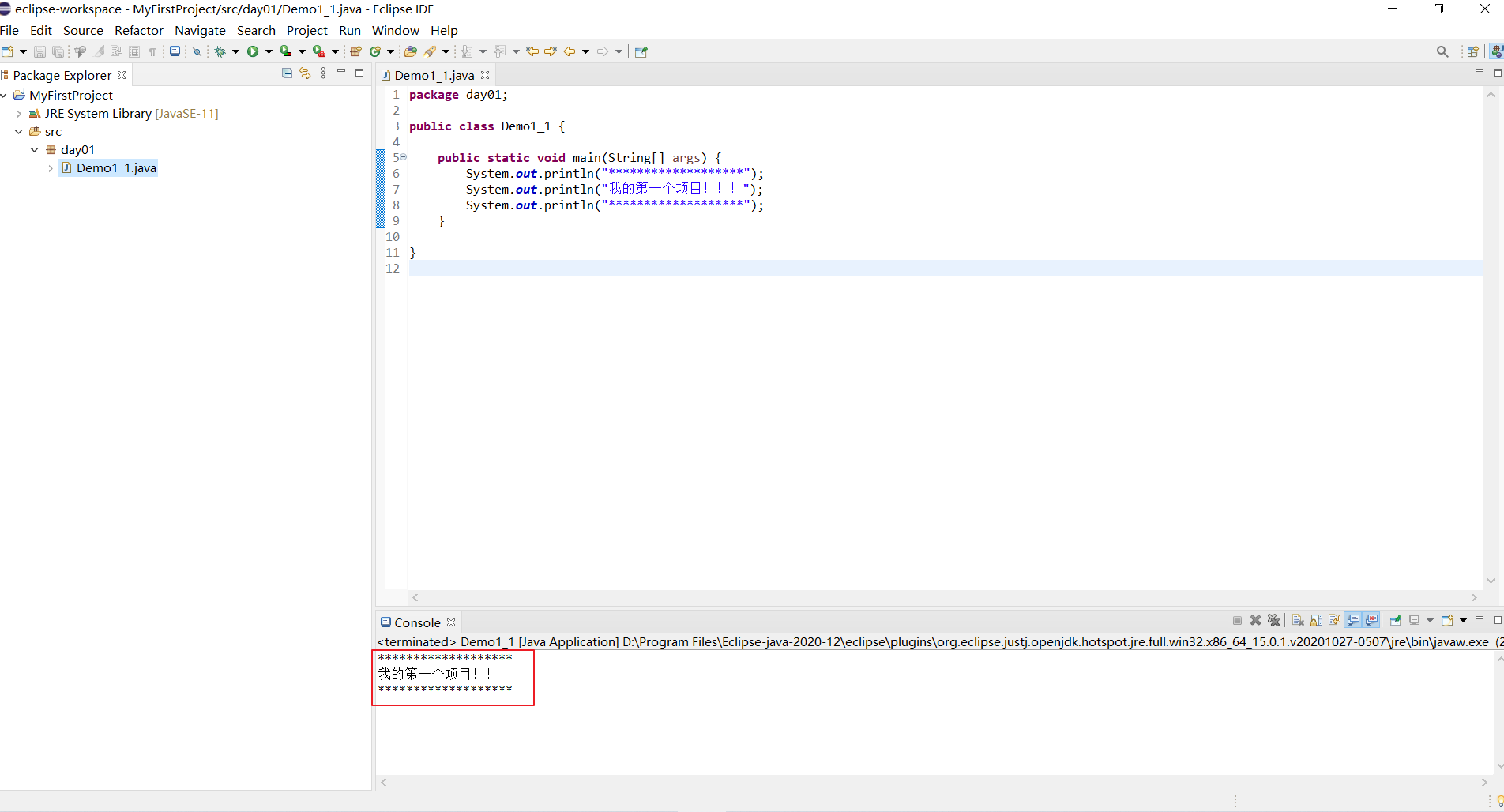Open the Window menu
The width and height of the screenshot is (1504, 812).
click(x=396, y=30)
